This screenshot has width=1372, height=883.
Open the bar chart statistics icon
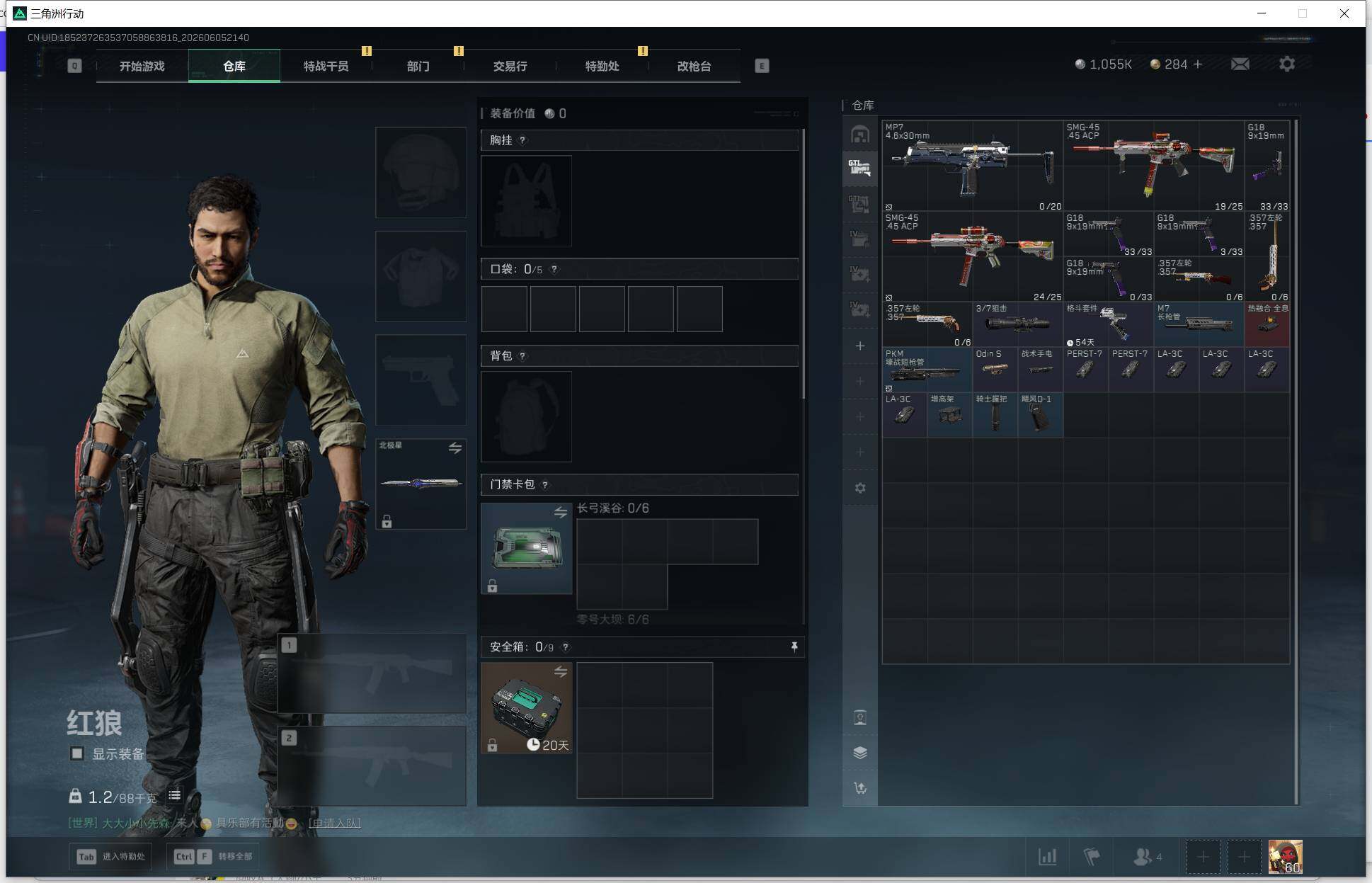click(x=1048, y=857)
